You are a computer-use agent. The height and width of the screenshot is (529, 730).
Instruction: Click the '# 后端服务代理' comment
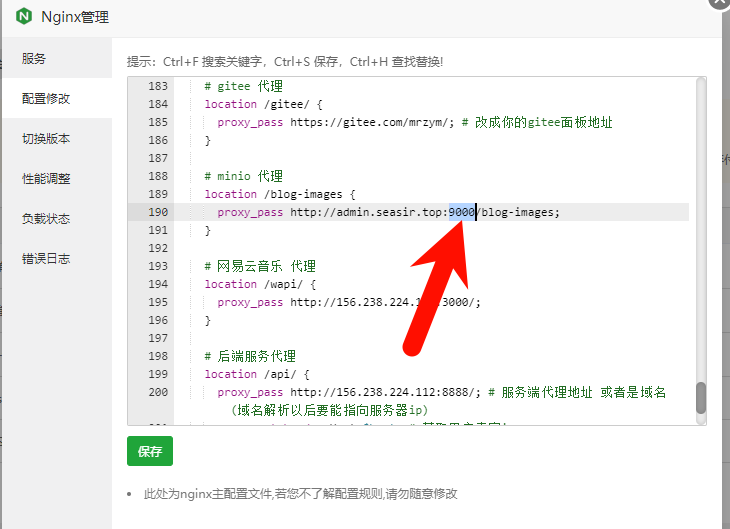click(250, 357)
